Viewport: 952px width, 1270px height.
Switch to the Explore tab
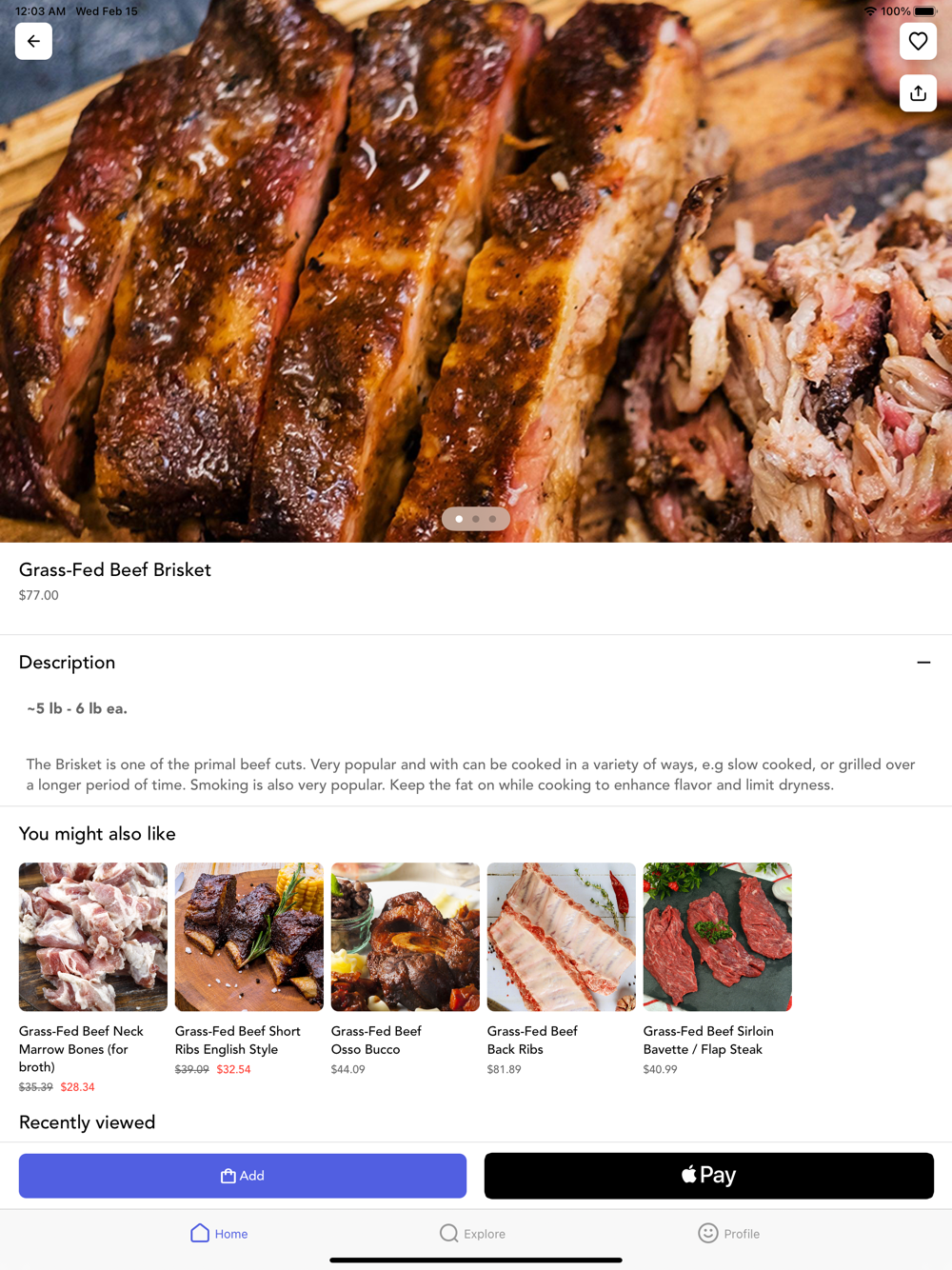[x=472, y=1233]
